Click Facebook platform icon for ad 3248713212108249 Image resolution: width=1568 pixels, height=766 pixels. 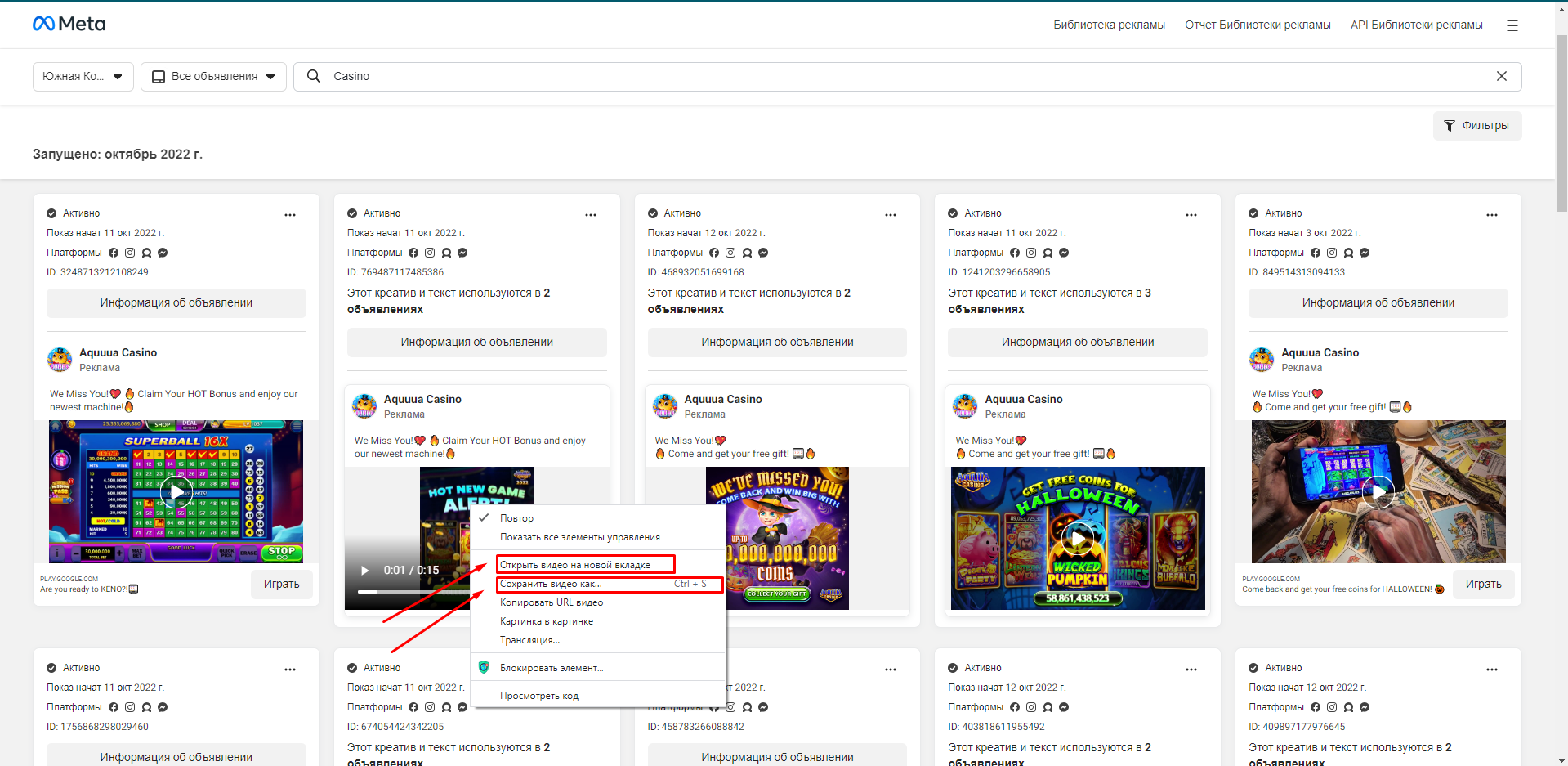[114, 253]
